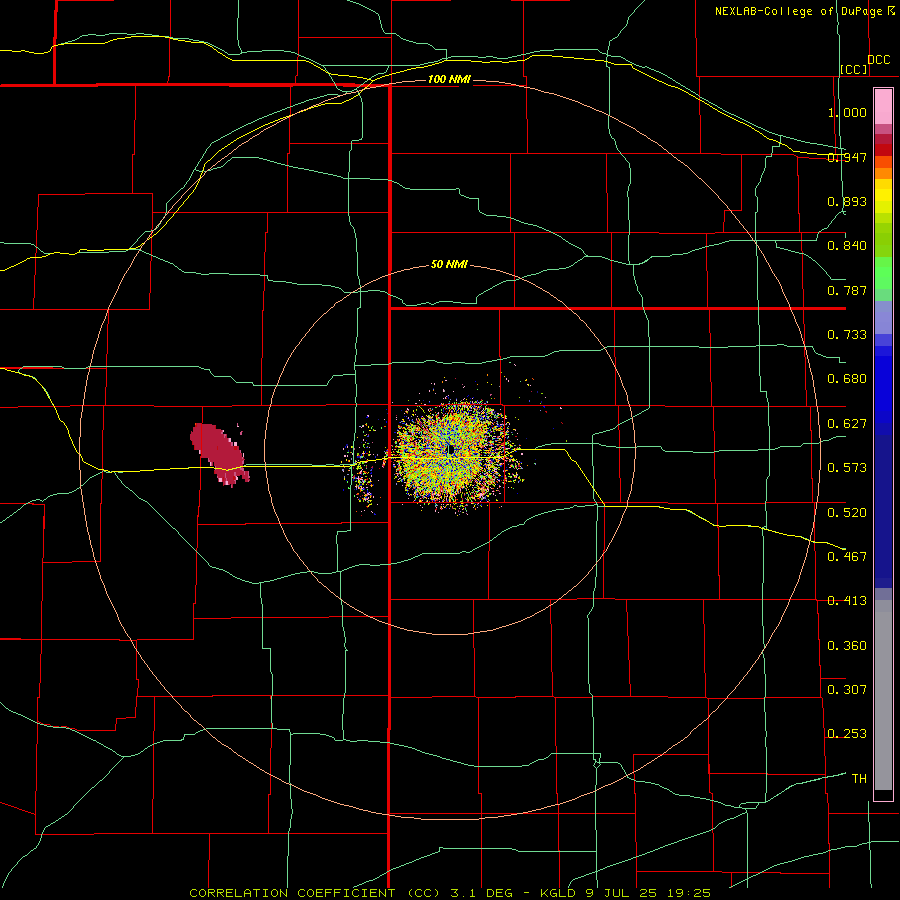
Task: Click the 100 NMI range ring label
Action: (449, 79)
